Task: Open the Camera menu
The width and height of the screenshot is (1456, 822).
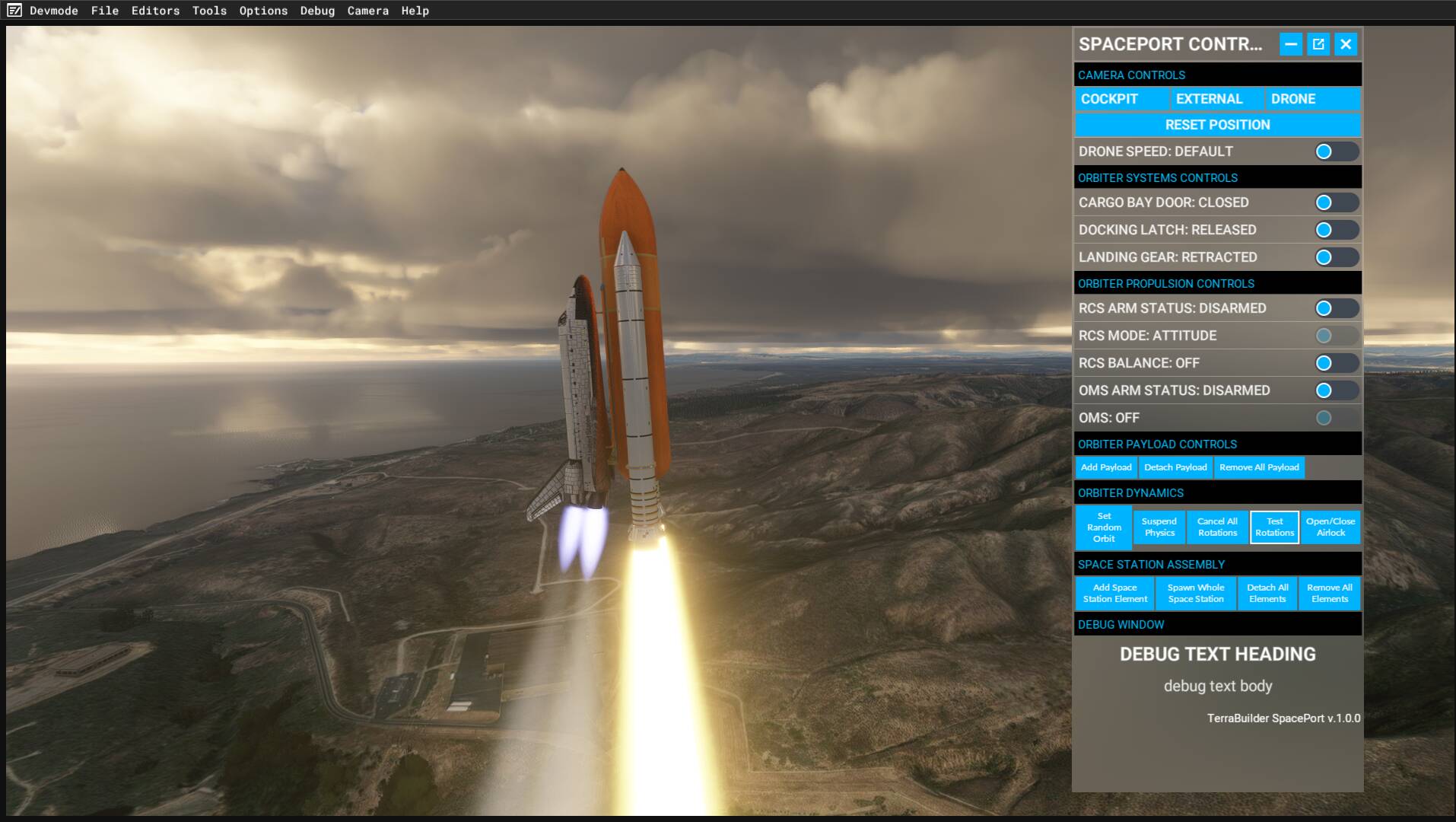Action: pos(368,11)
